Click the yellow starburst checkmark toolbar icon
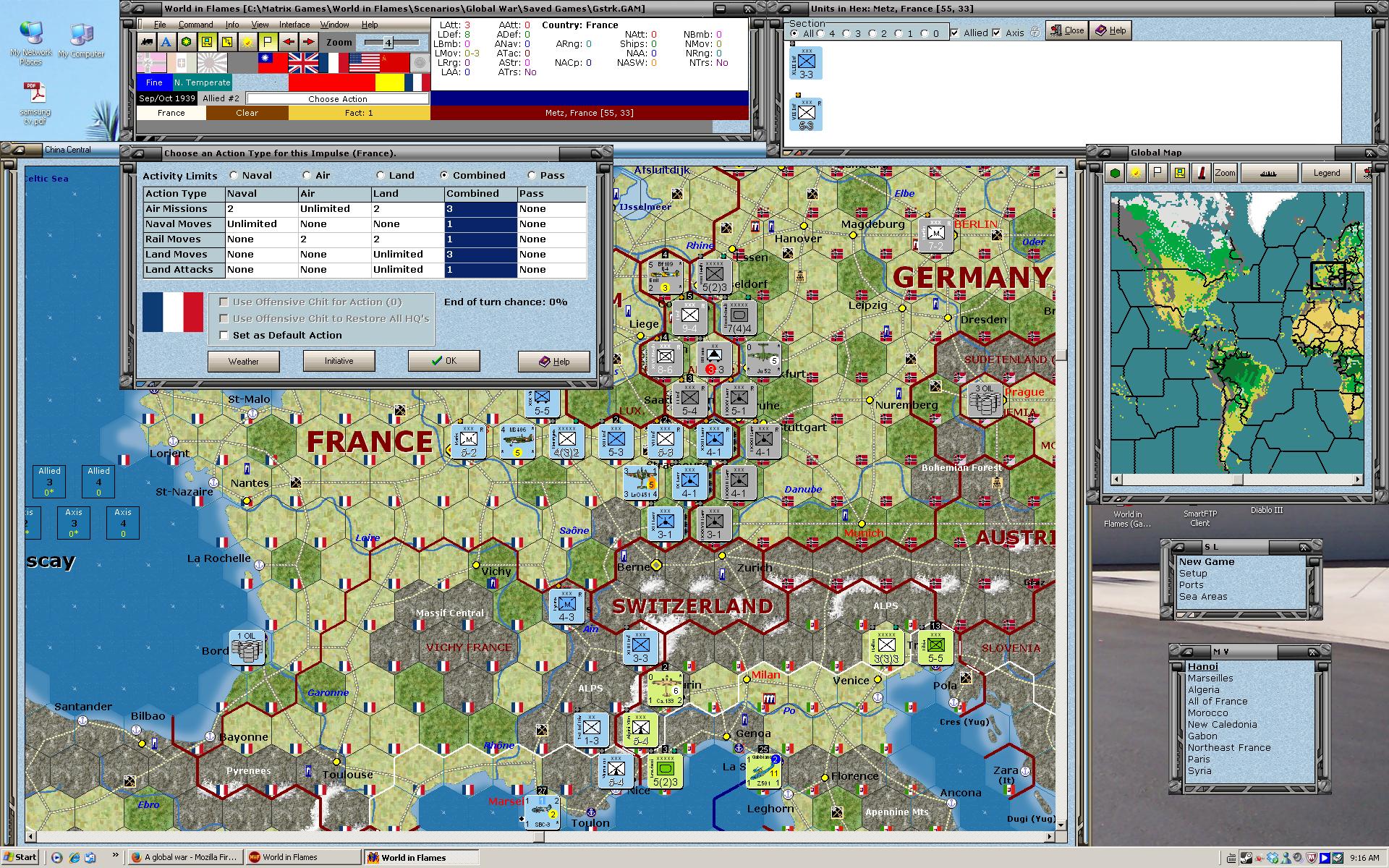The image size is (1389, 868). 247,42
